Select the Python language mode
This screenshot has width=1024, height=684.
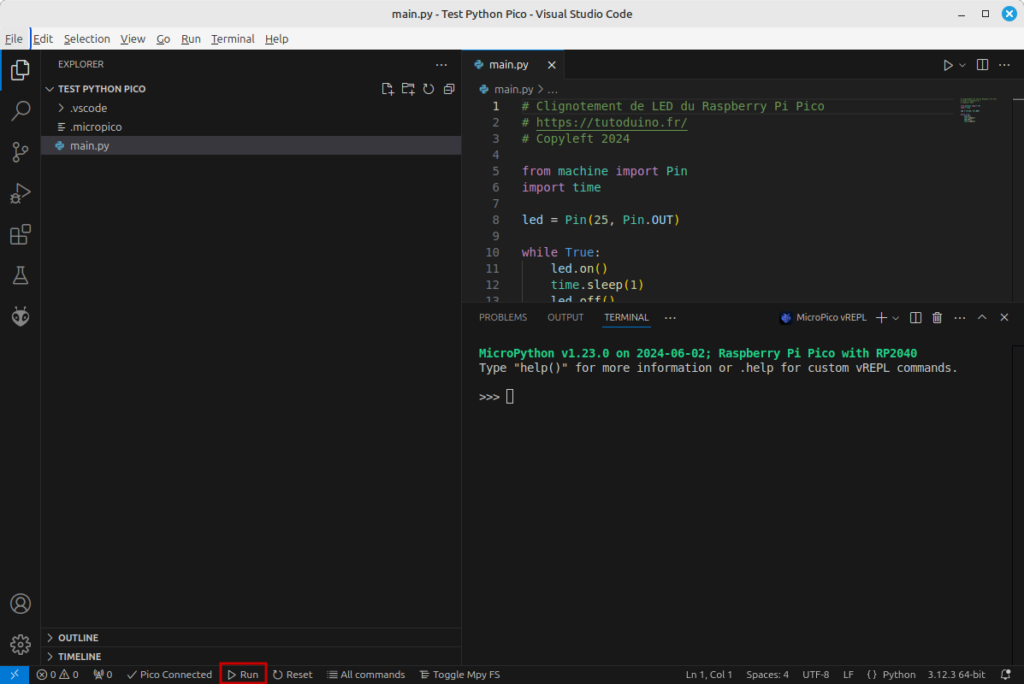click(899, 675)
